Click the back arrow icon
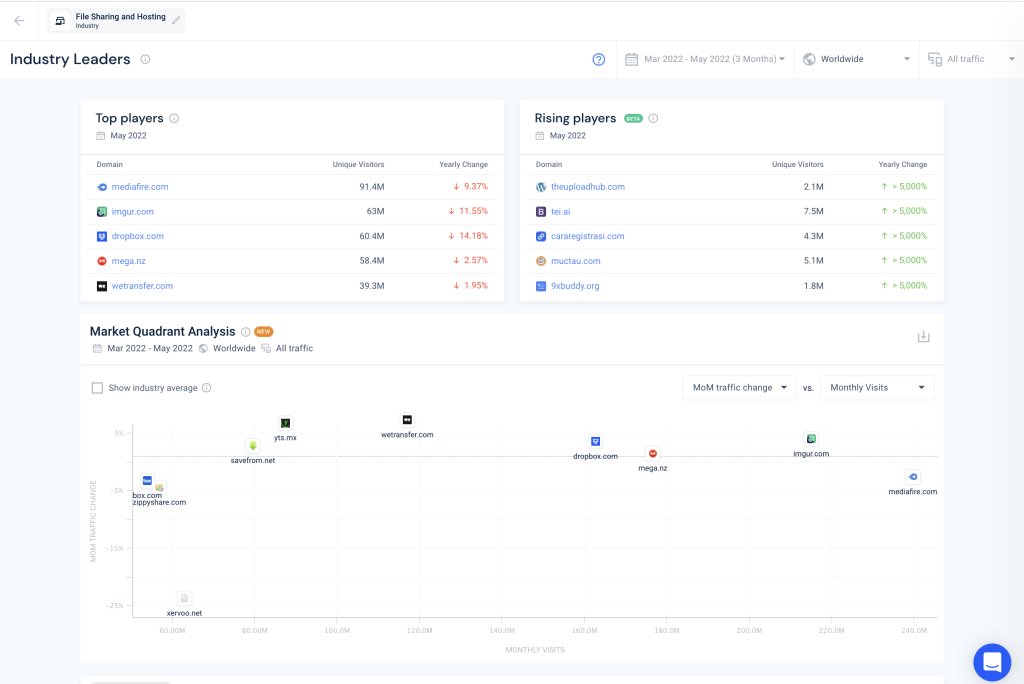The height and width of the screenshot is (684, 1024). coord(19,20)
